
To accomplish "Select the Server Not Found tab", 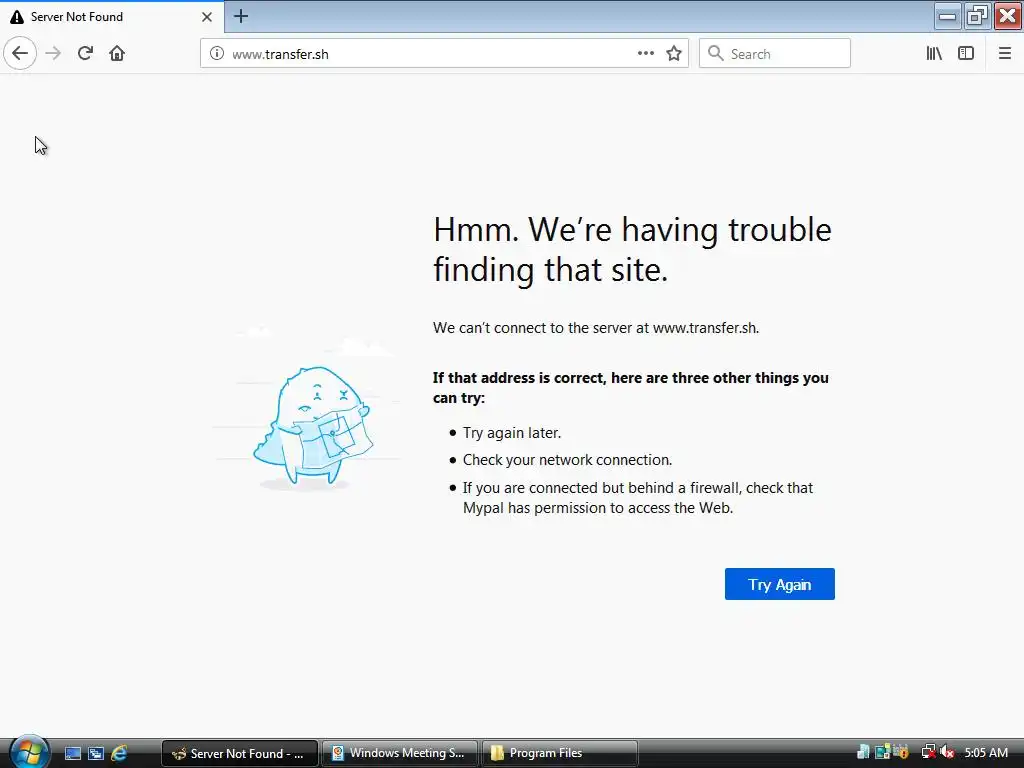I will coord(112,17).
